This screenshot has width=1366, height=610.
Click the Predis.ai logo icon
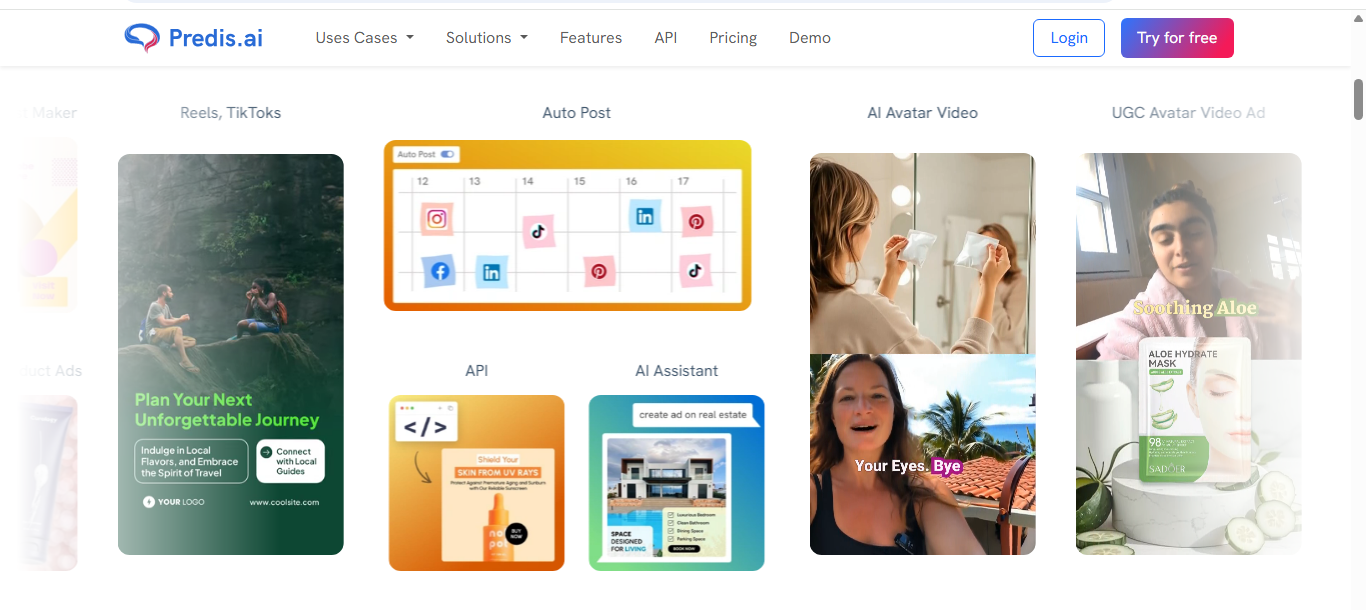tap(142, 38)
